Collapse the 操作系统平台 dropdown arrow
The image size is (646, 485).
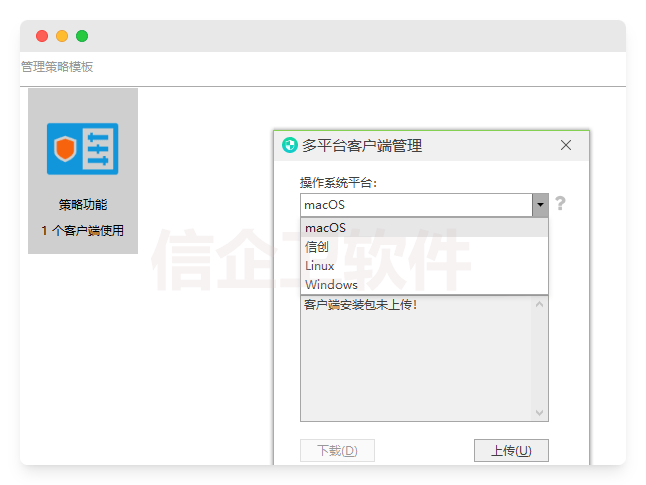coord(540,205)
